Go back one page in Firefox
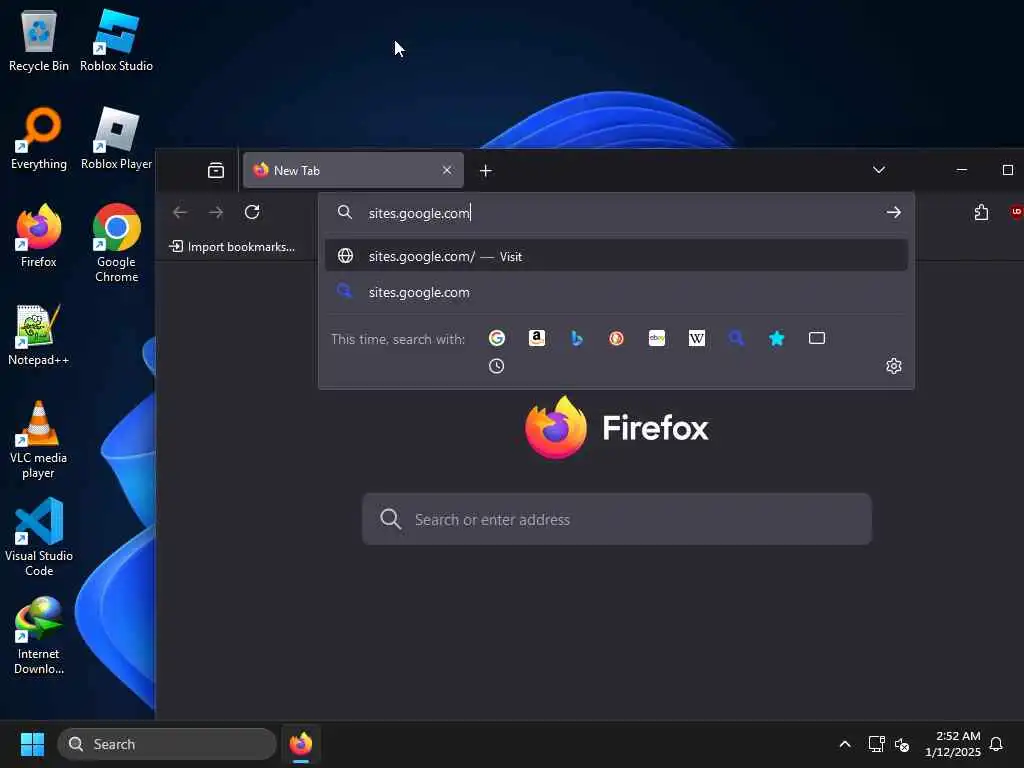The image size is (1024, 768). pyautogui.click(x=180, y=212)
